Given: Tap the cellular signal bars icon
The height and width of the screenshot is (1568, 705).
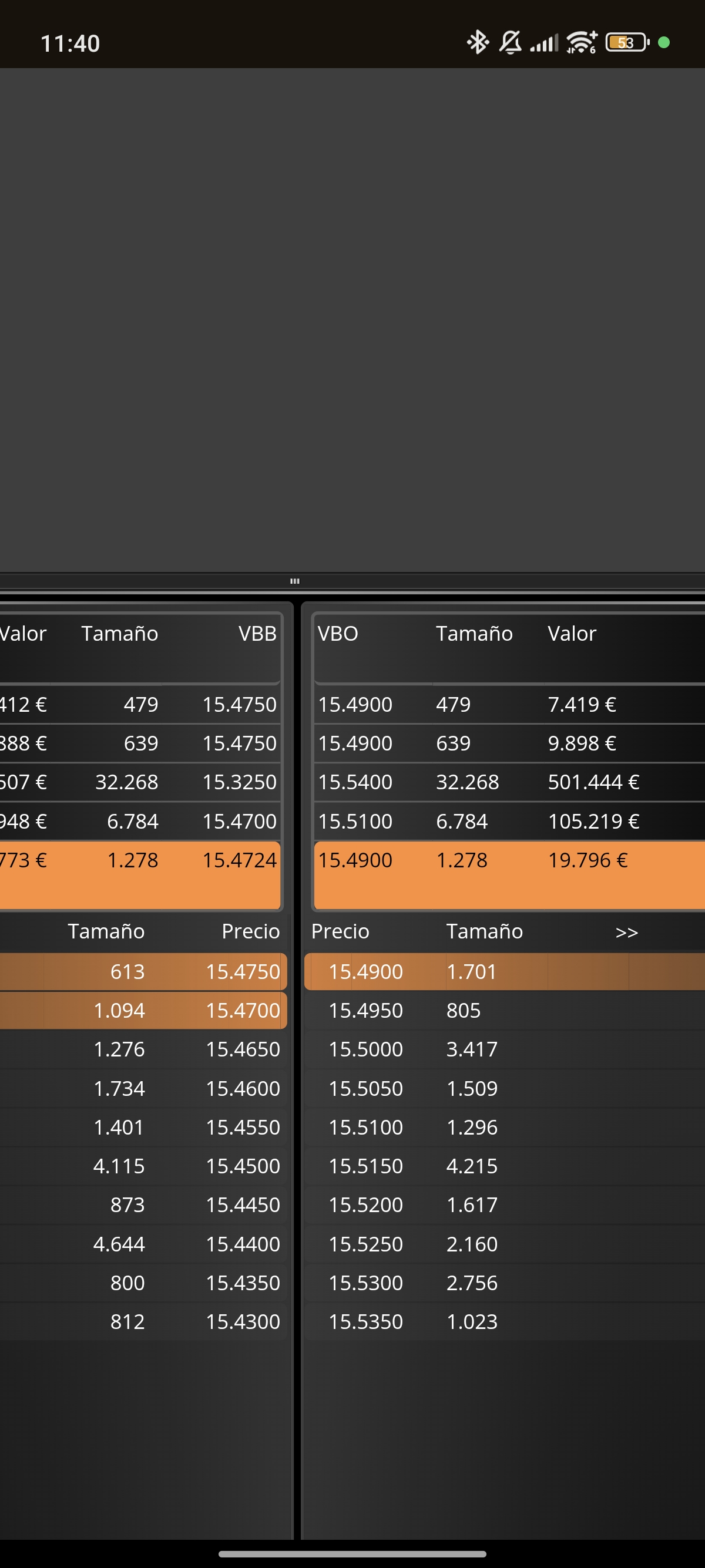Looking at the screenshot, I should click(x=543, y=43).
